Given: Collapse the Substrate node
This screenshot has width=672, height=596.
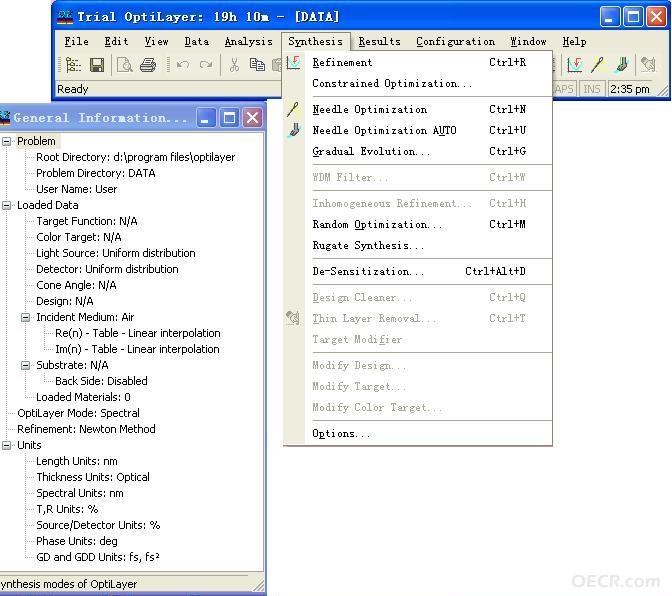Looking at the screenshot, I should click(x=26, y=365).
